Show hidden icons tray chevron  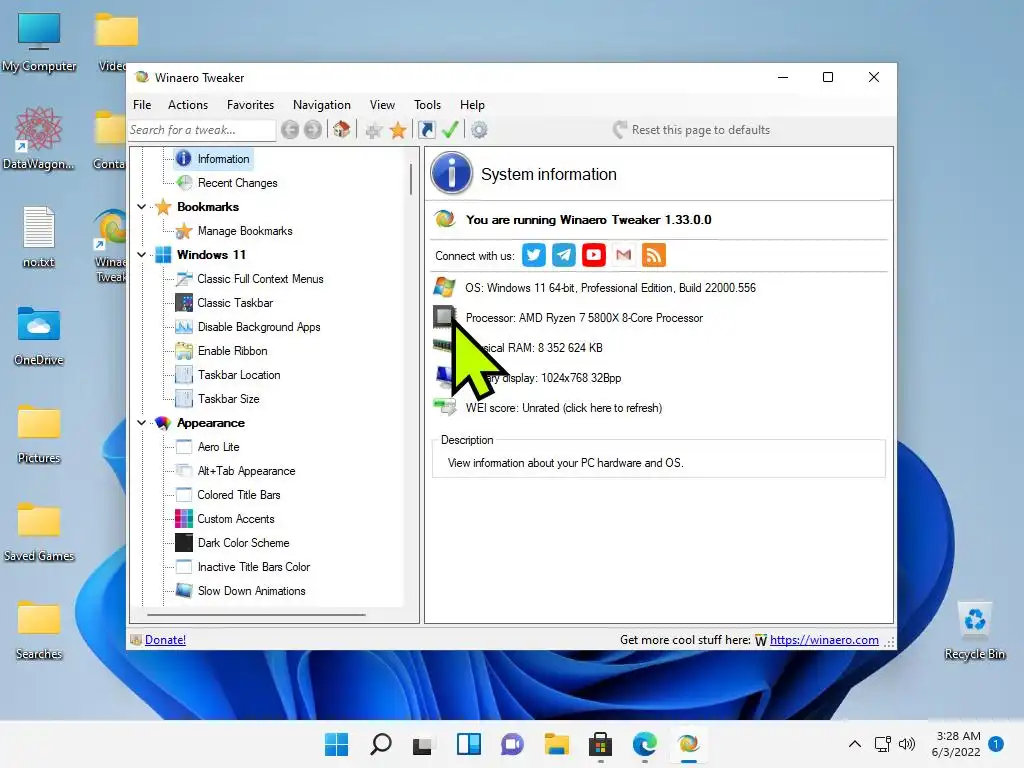point(854,744)
